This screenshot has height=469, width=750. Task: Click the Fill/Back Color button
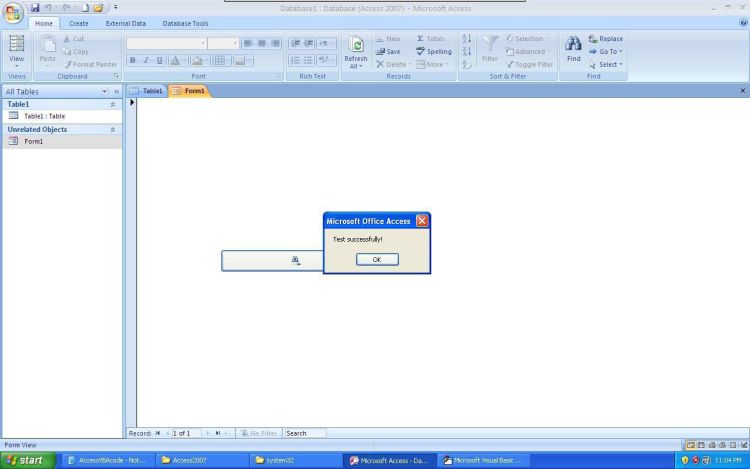click(197, 60)
